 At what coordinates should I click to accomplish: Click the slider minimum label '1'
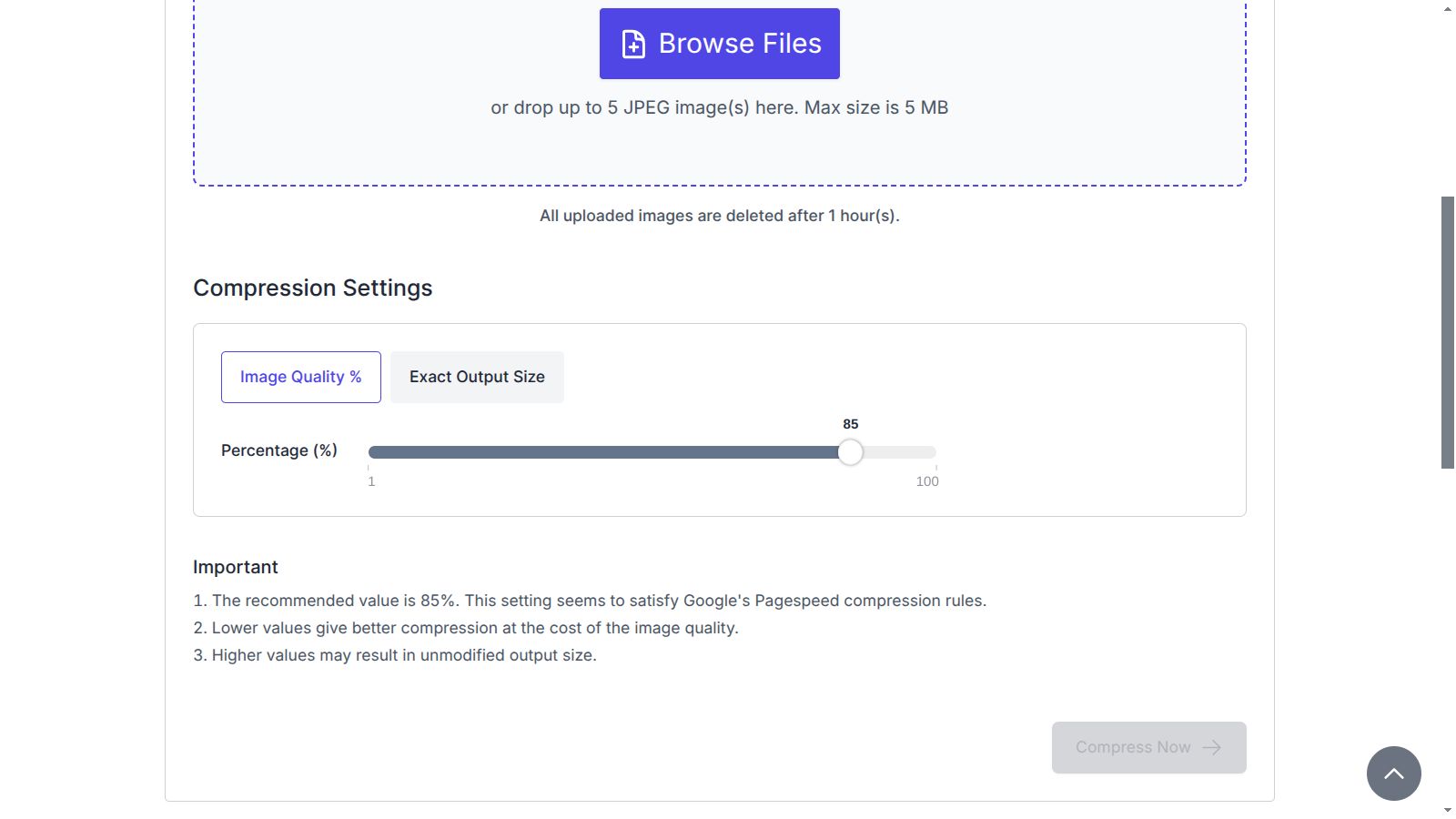click(x=371, y=481)
